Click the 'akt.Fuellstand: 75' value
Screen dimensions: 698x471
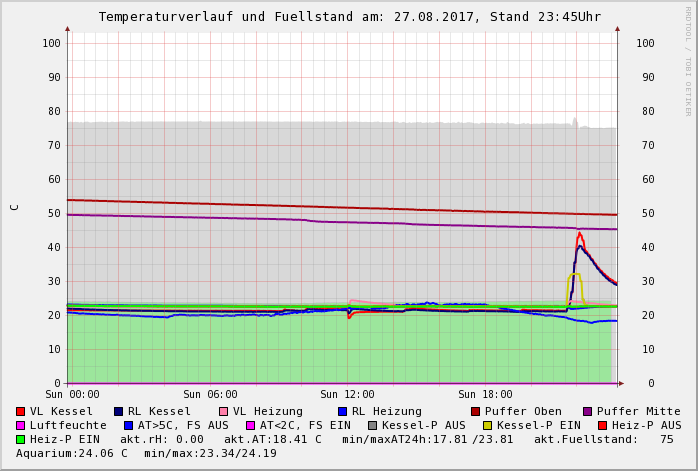604,439
